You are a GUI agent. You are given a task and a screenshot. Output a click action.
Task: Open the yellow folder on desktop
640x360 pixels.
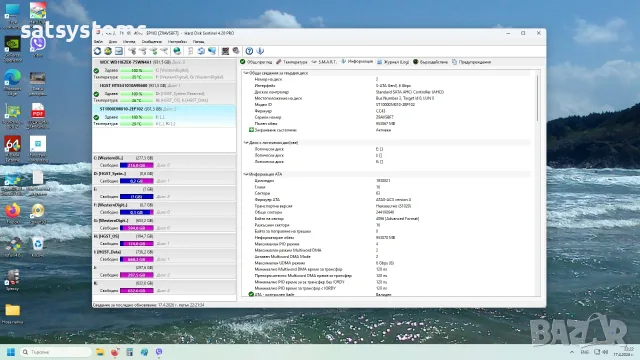coord(13,313)
